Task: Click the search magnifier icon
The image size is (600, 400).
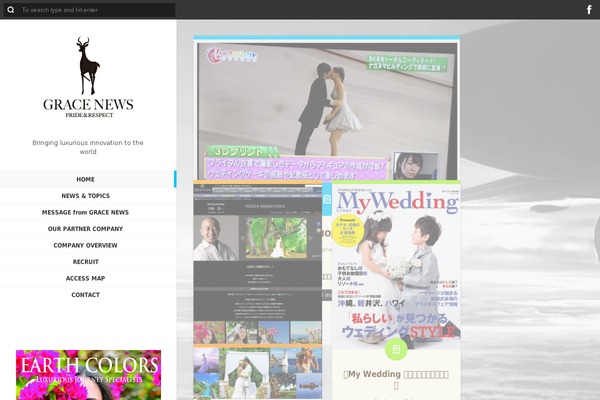Action: tap(11, 10)
